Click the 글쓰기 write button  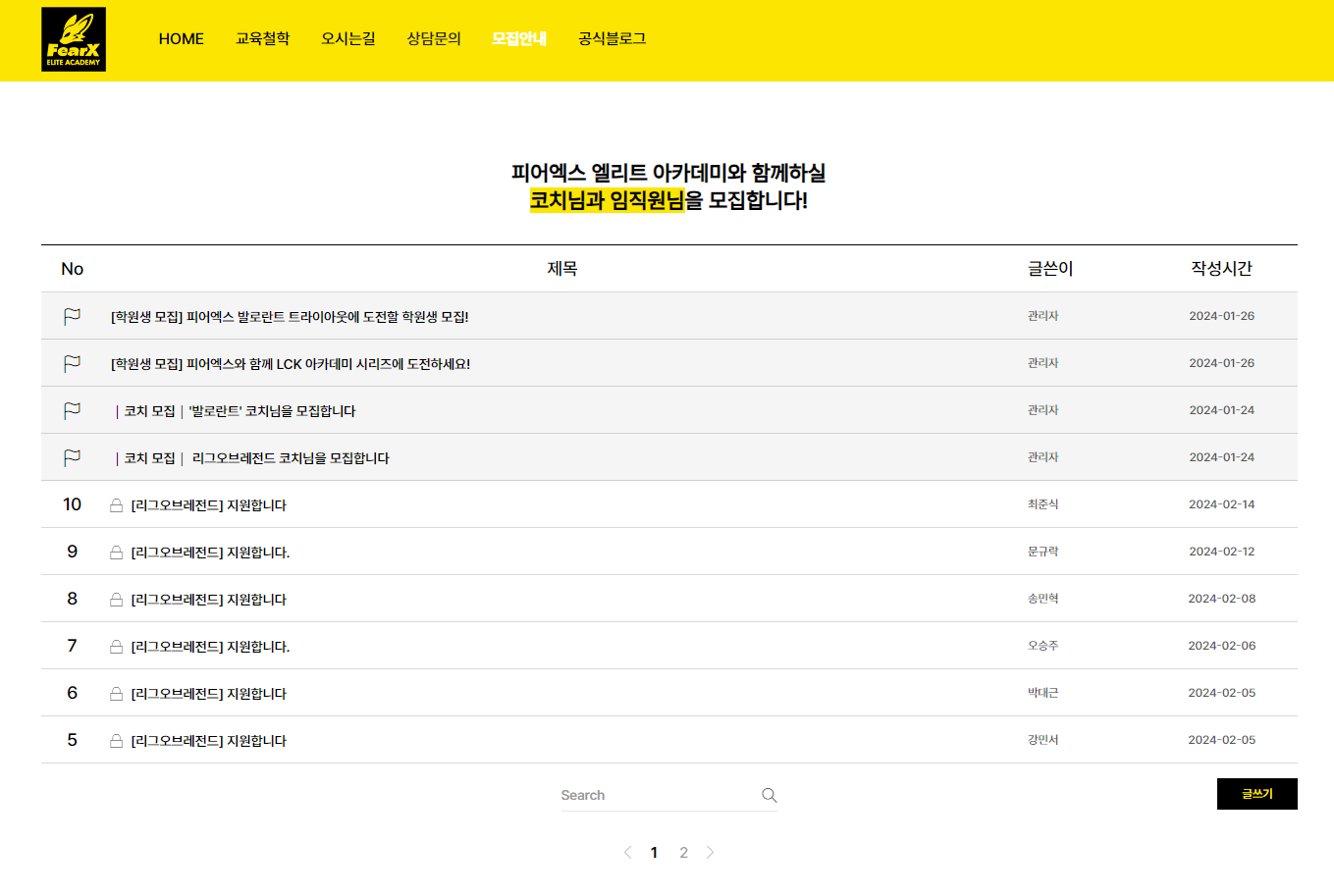[x=1257, y=794]
